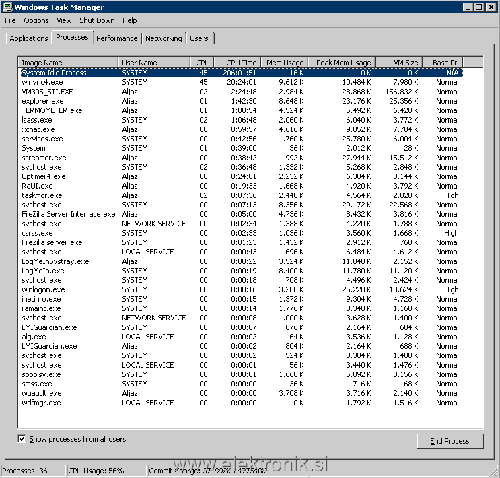
Task: Click the Task Manager title bar icon
Action: pos(7,7)
